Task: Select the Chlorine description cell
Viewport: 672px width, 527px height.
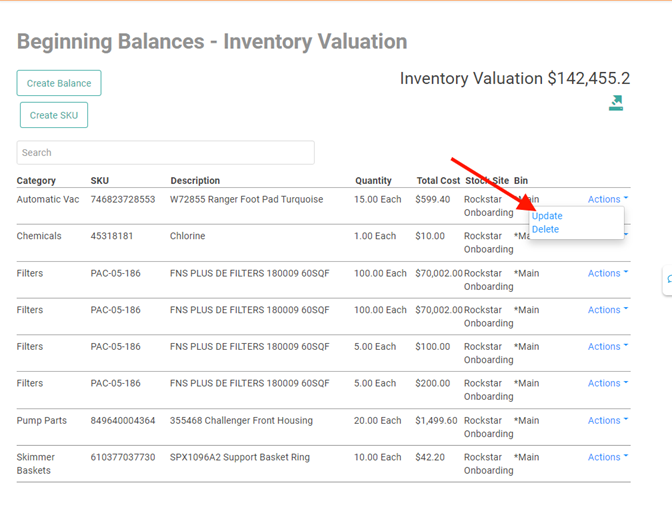Action: (187, 237)
